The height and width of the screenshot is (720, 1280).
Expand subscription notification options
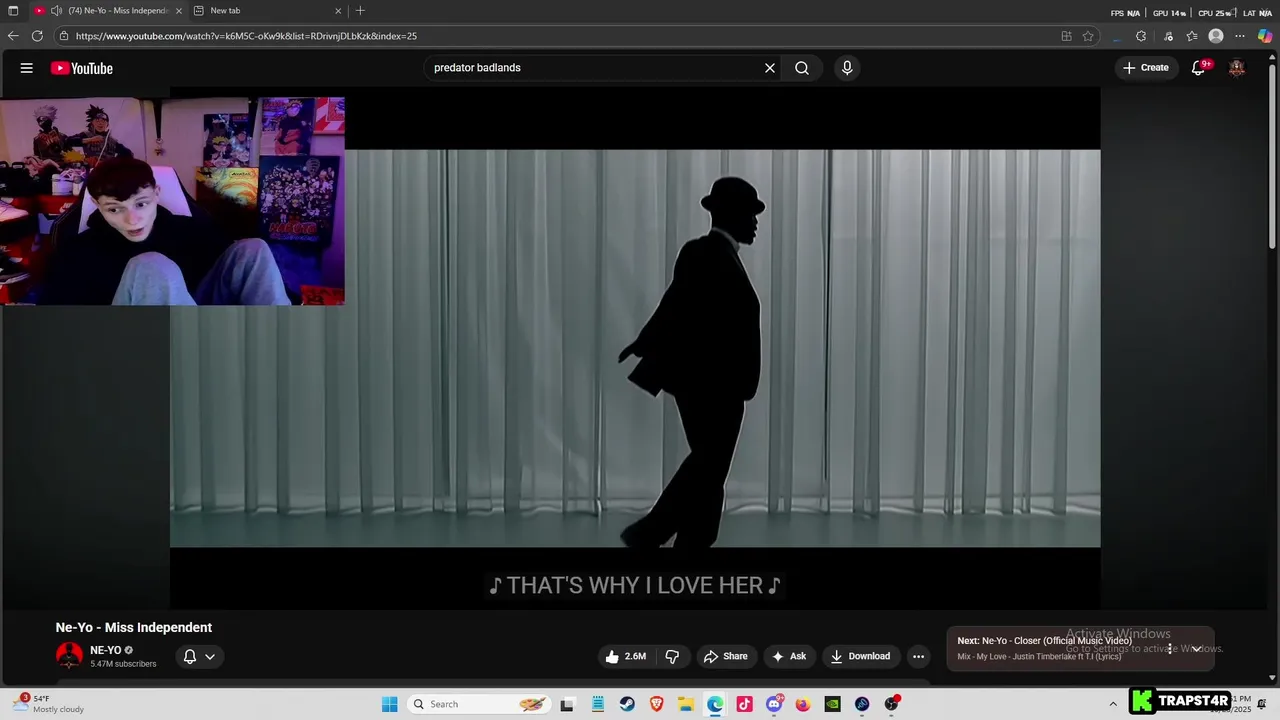point(199,657)
